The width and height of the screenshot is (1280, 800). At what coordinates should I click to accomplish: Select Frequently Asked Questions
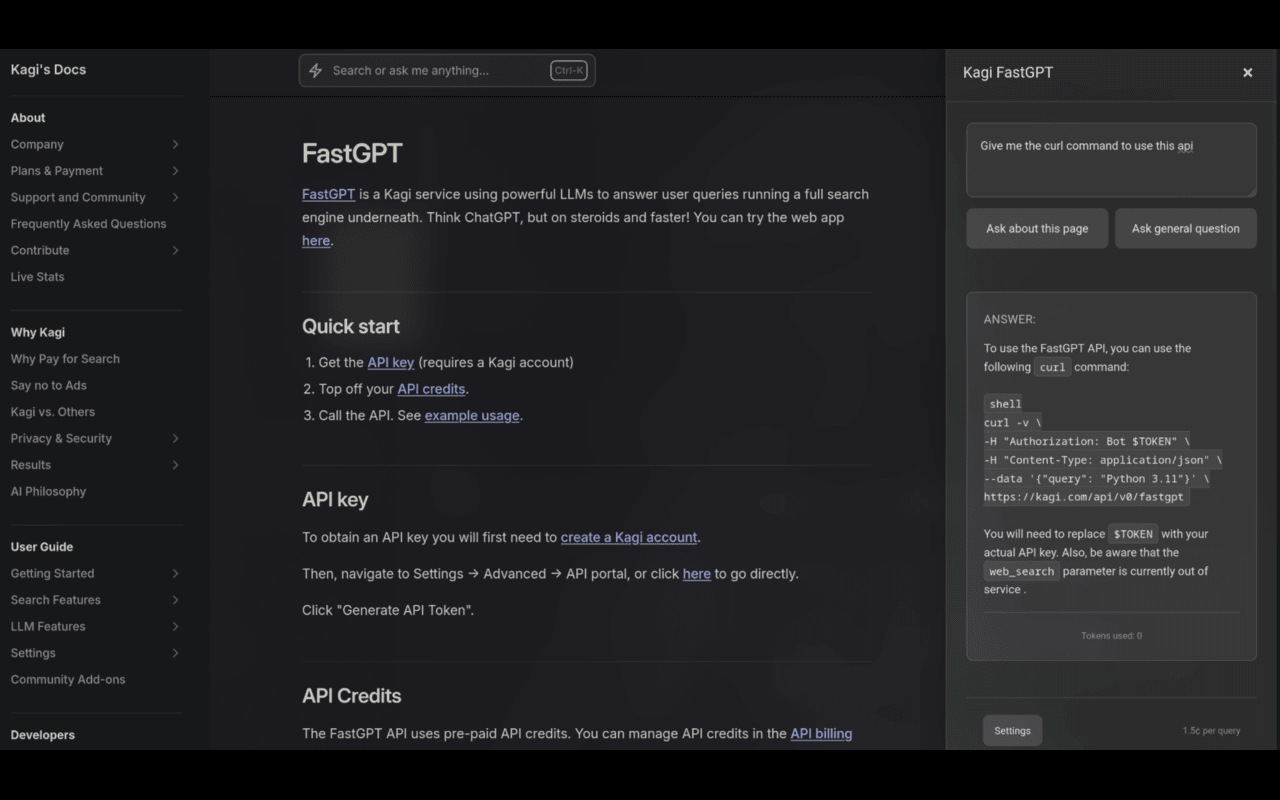[x=89, y=223]
